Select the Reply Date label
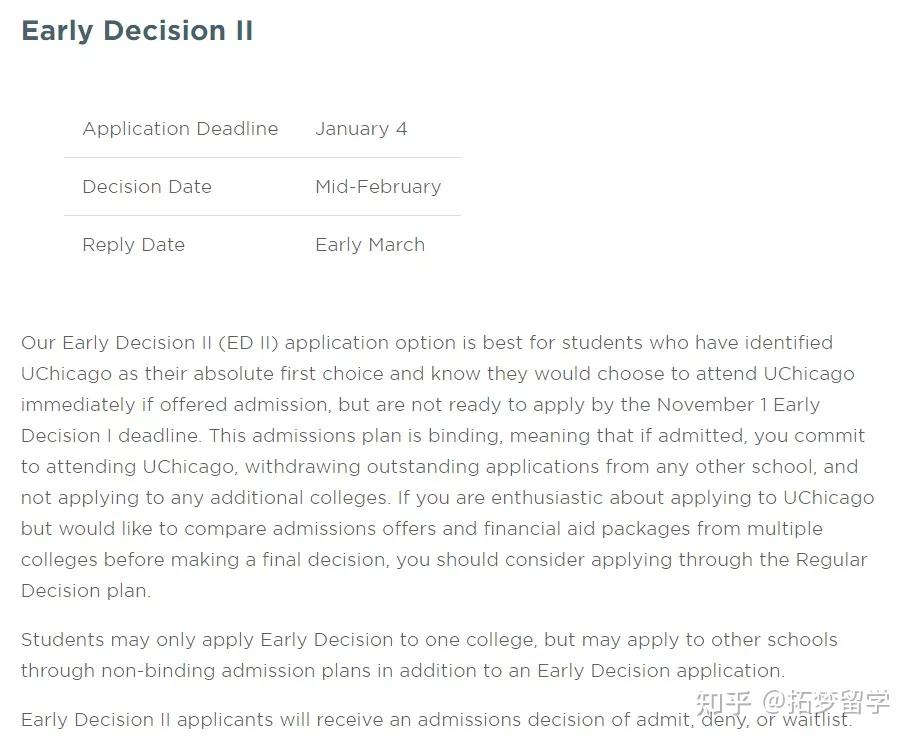The height and width of the screenshot is (739, 913). (133, 245)
